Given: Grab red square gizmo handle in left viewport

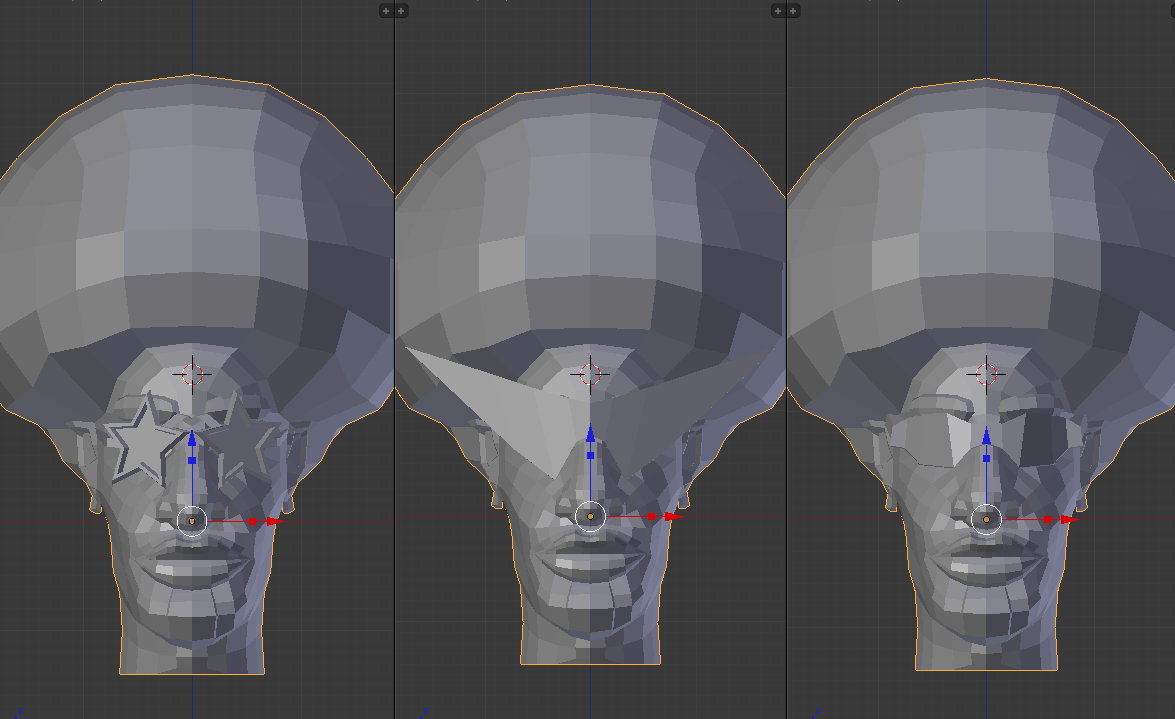Looking at the screenshot, I should tap(253, 521).
